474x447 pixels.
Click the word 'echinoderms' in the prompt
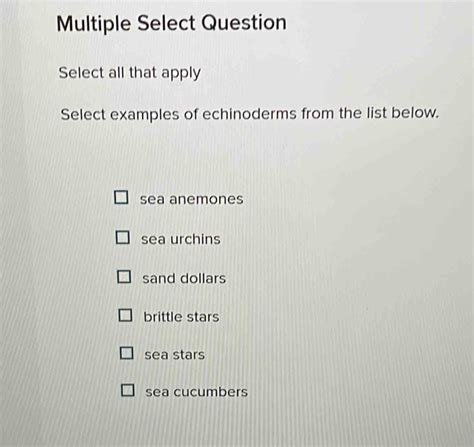249,114
